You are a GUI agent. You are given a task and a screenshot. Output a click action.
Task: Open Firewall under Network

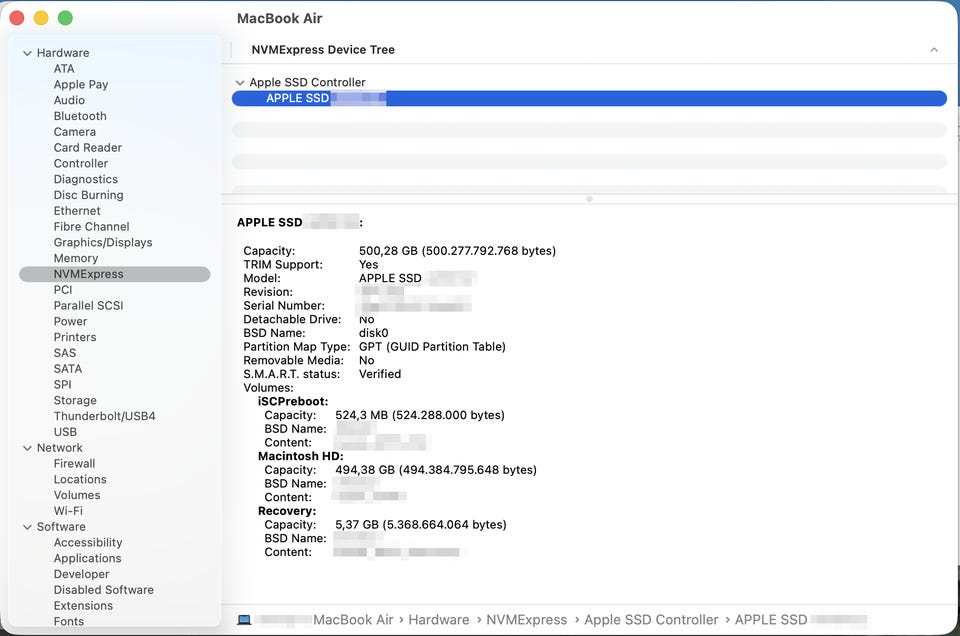click(74, 464)
